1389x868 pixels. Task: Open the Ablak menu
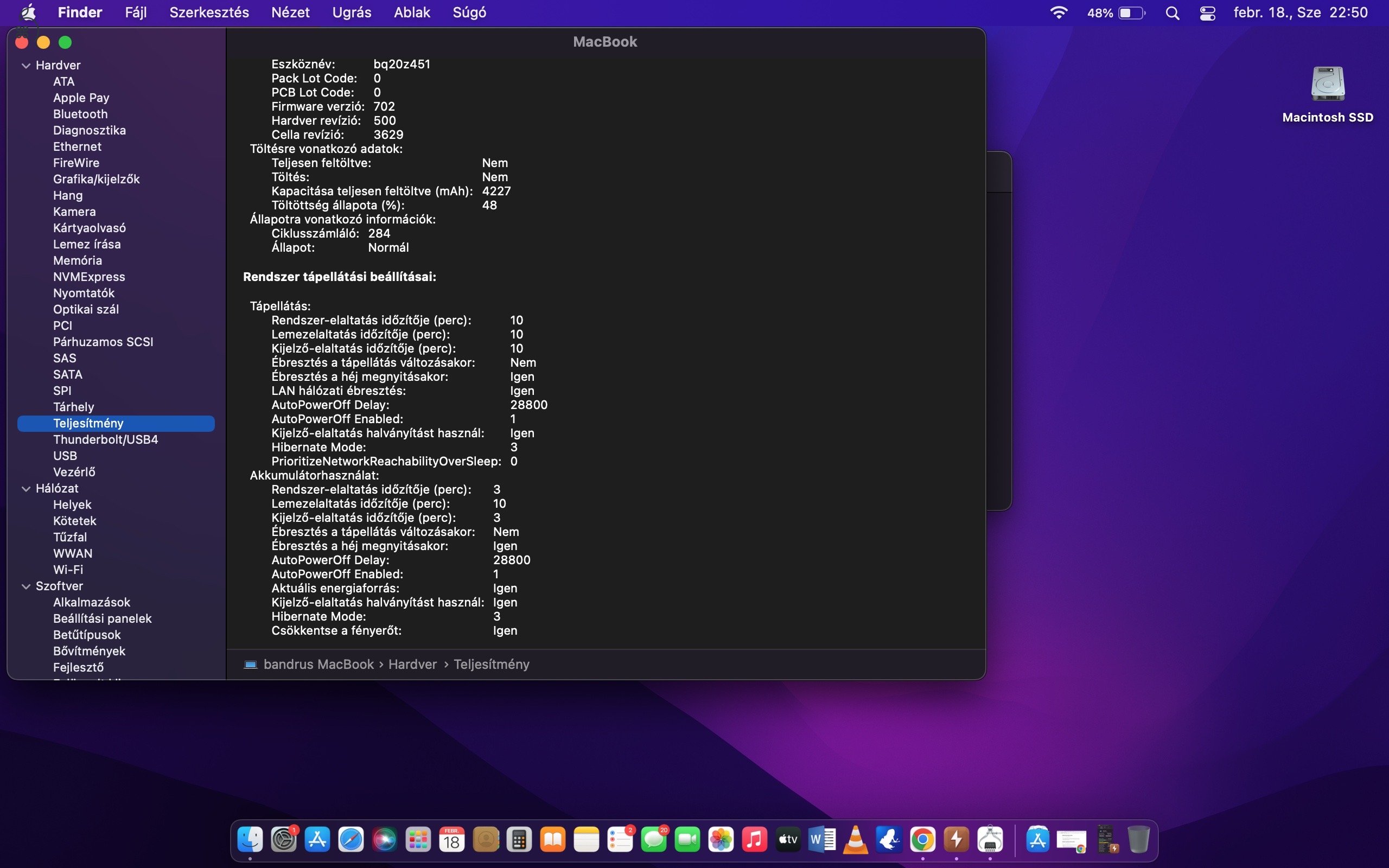click(411, 12)
